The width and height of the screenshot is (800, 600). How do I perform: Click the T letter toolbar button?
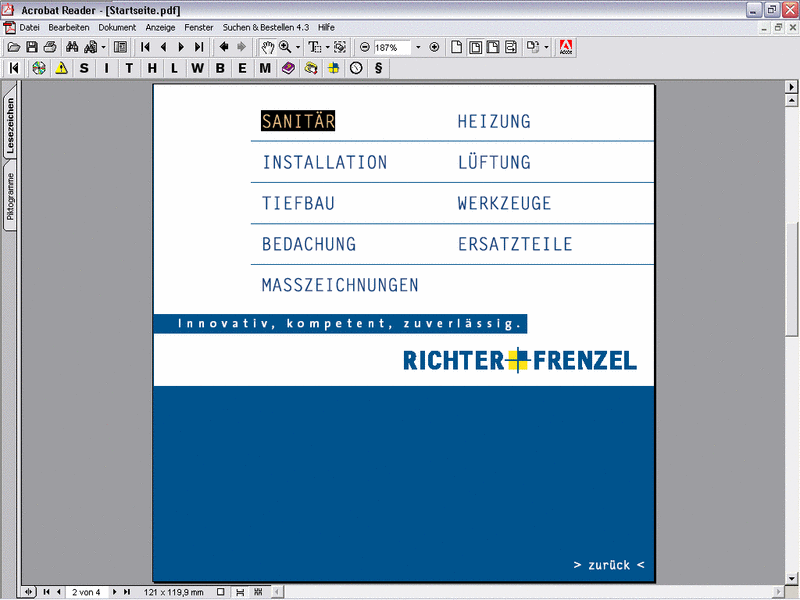129,68
